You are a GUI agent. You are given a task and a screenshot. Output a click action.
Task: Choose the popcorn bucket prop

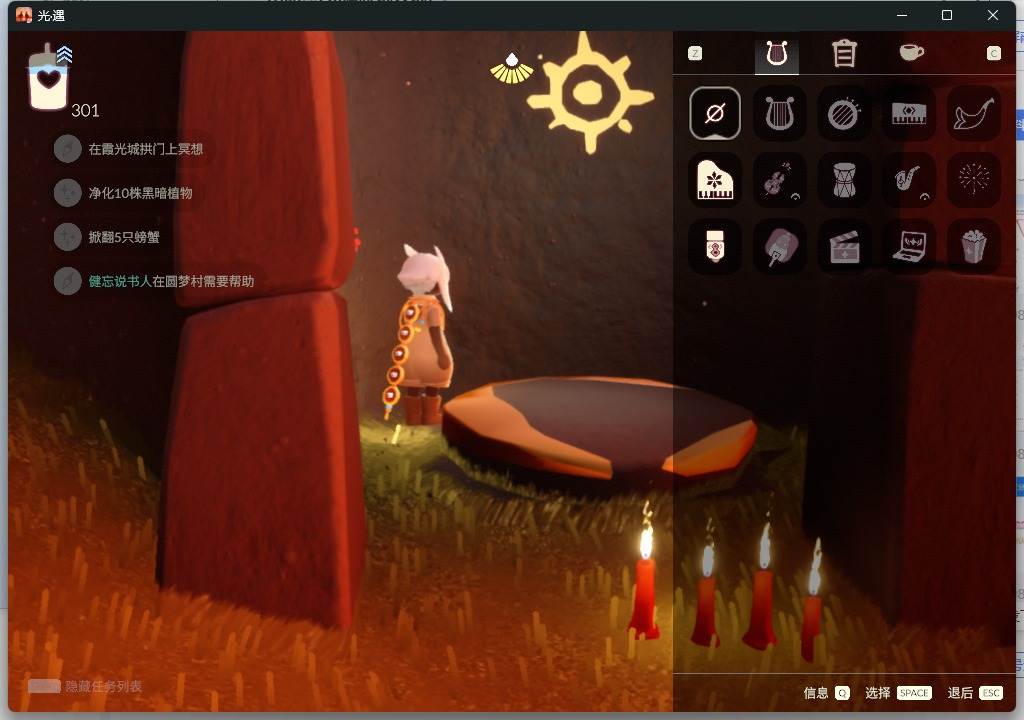(x=973, y=246)
